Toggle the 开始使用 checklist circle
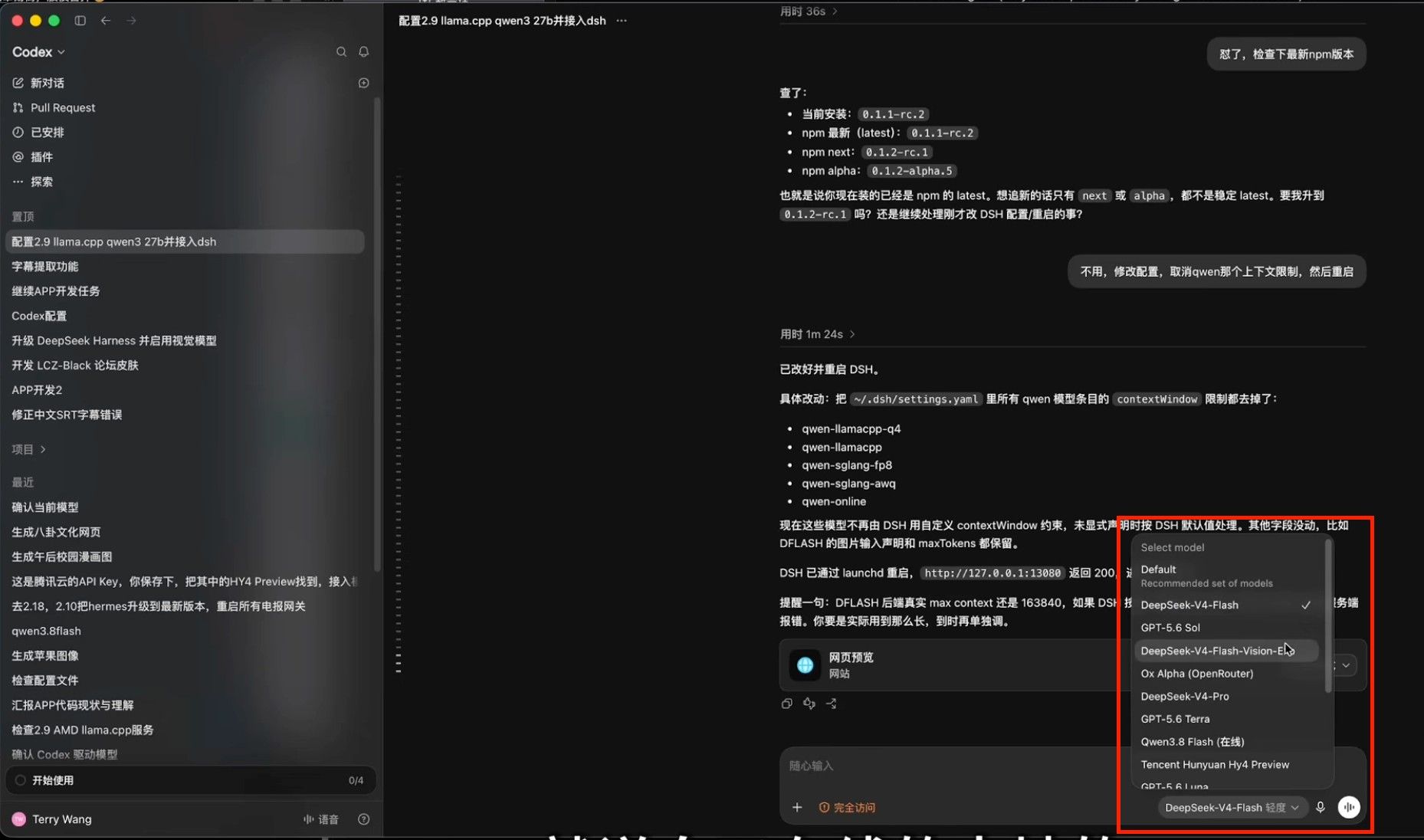 [x=21, y=780]
